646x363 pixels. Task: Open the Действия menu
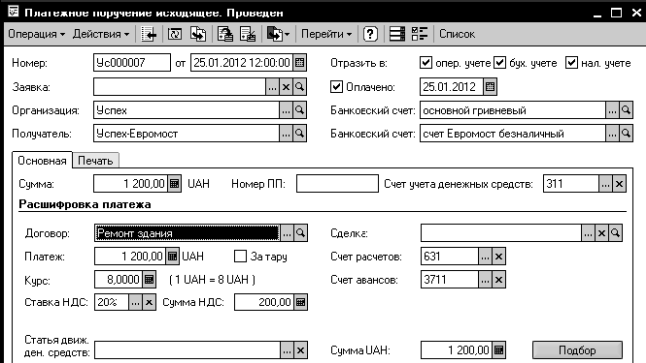tap(101, 34)
